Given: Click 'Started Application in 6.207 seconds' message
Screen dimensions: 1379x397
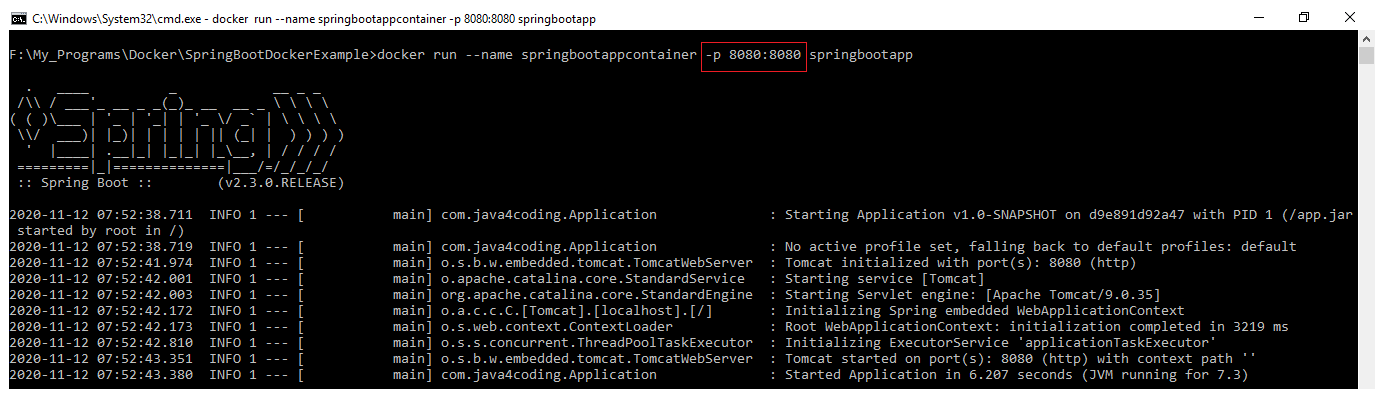Looking at the screenshot, I should 1016,374.
